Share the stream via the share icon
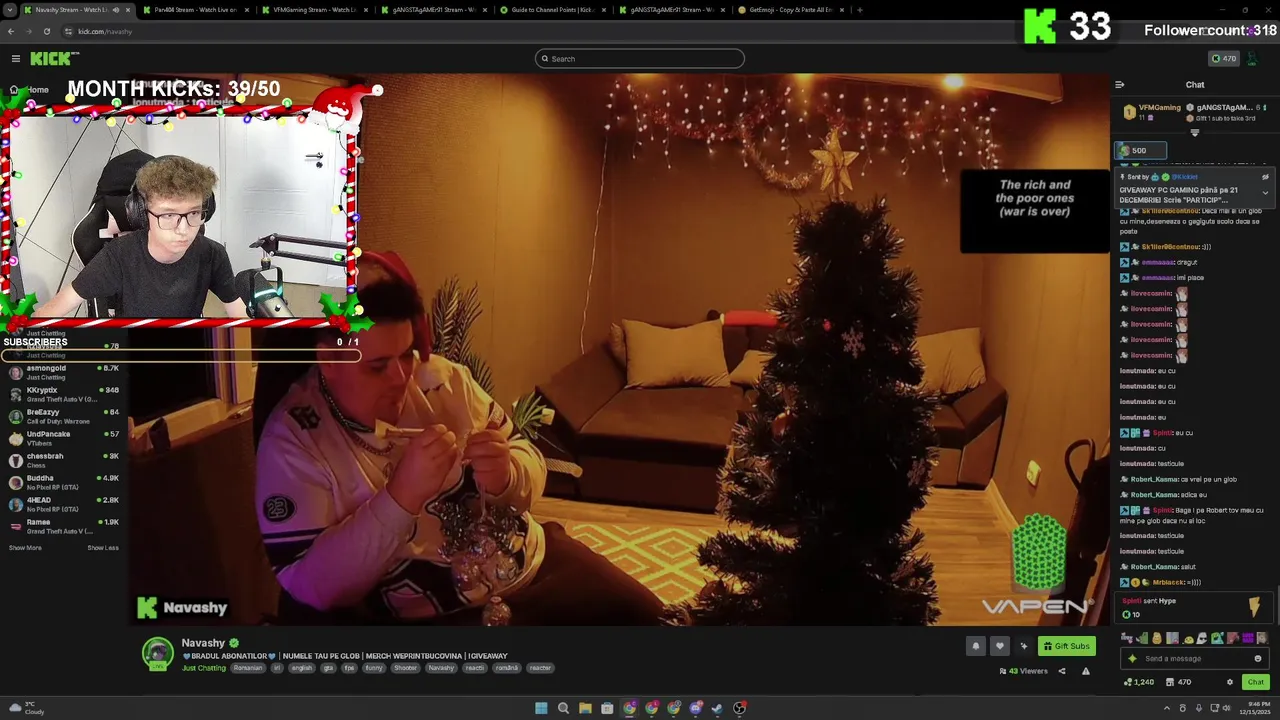This screenshot has width=1280, height=720. click(x=1062, y=671)
